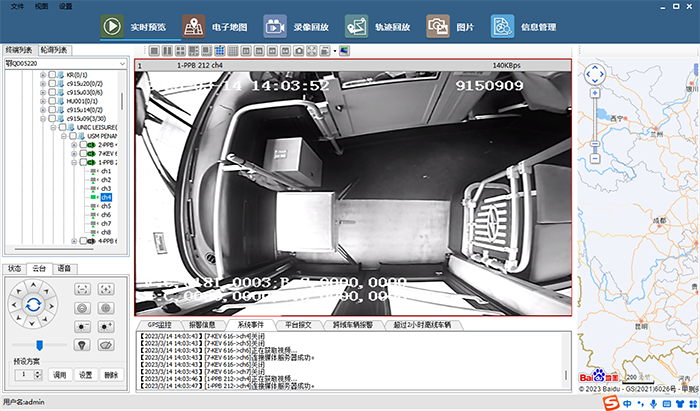Zoom out the map with minus button

(x=595, y=158)
